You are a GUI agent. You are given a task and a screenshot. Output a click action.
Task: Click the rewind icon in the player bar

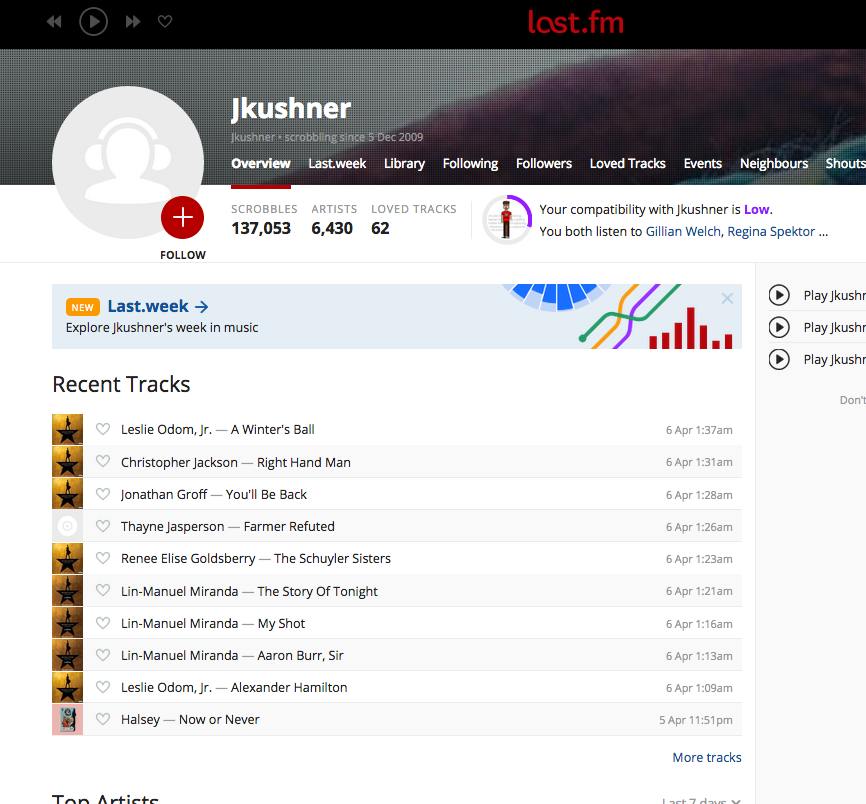54,21
